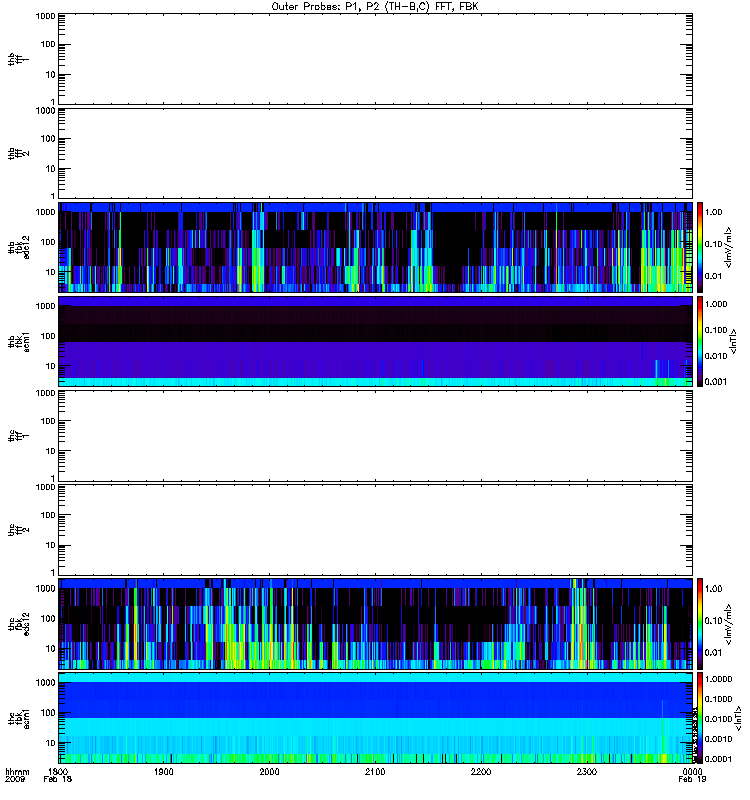Click the "Feb 18" date label
Screen dimensions: 750x800
tap(58, 780)
